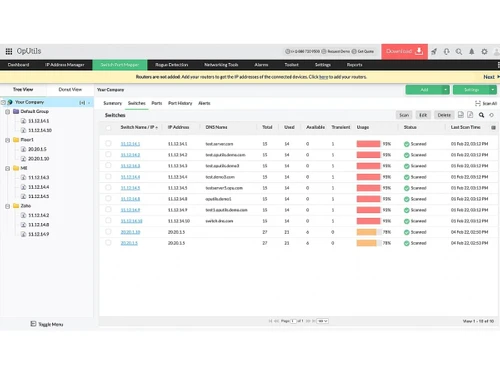Click the second export document icon after Delete
Image resolution: width=500 pixels, height=375 pixels.
pos(470,115)
